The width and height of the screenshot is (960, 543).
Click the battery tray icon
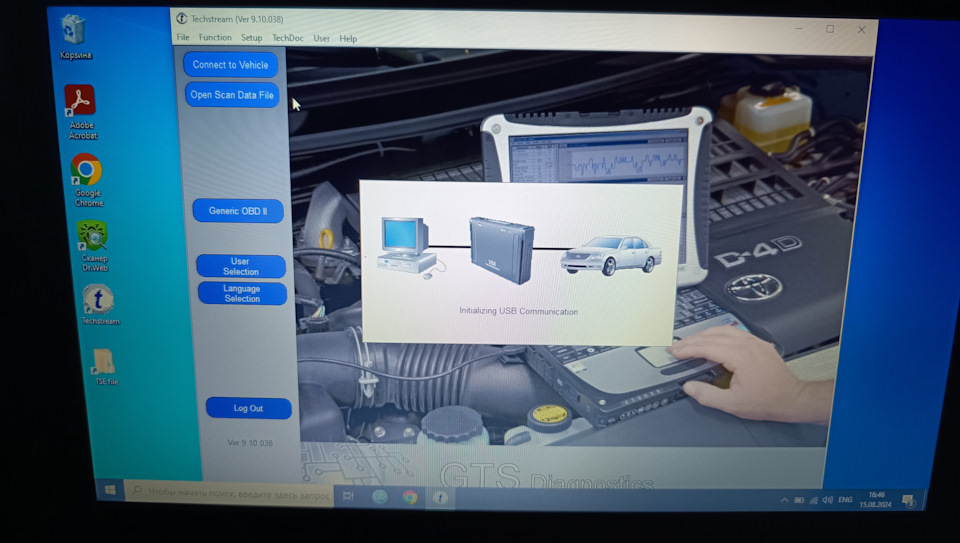[x=799, y=500]
